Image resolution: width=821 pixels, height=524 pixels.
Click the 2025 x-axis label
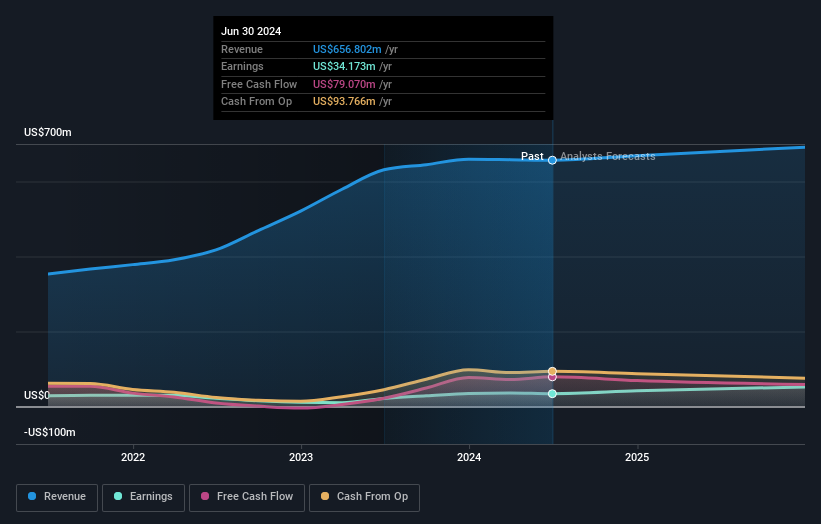637,457
